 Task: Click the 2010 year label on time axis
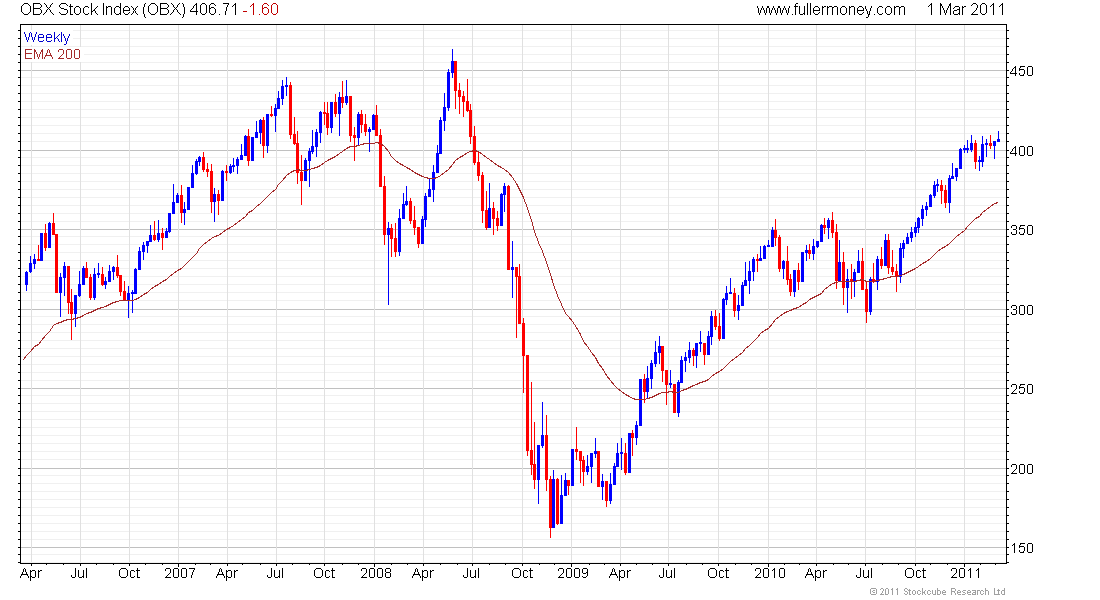(770, 573)
